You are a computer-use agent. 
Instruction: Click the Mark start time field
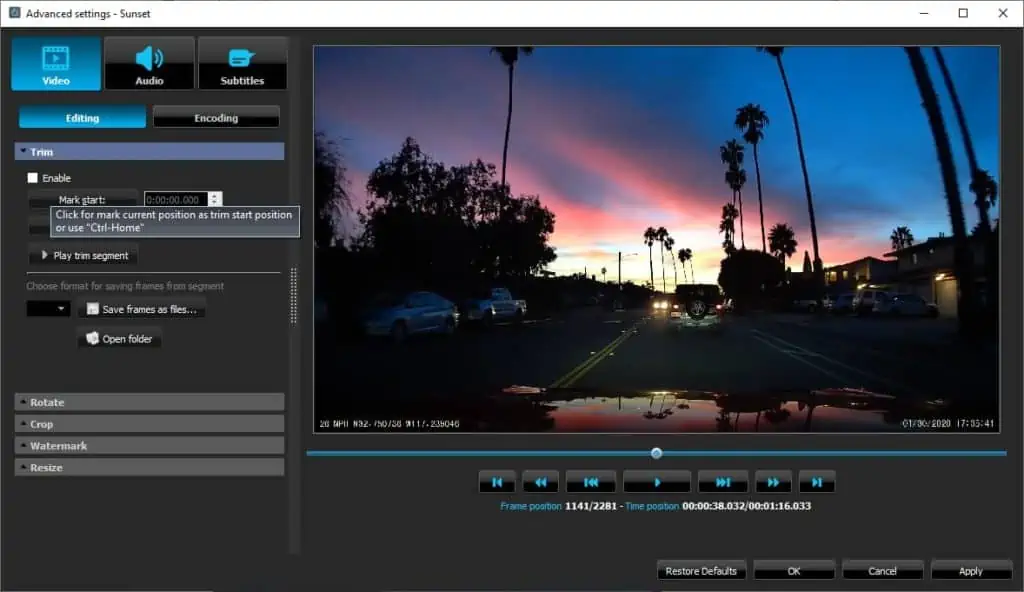[176, 199]
